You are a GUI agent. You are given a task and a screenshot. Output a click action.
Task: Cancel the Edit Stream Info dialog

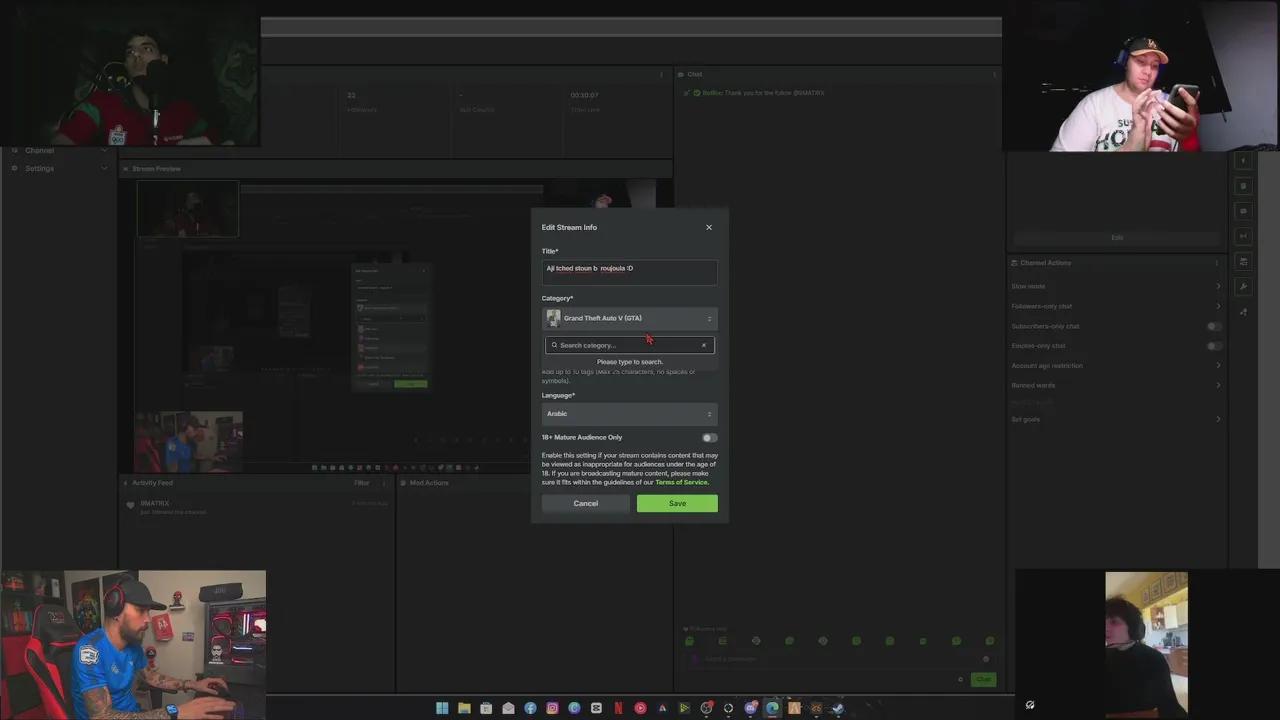pyautogui.click(x=586, y=503)
